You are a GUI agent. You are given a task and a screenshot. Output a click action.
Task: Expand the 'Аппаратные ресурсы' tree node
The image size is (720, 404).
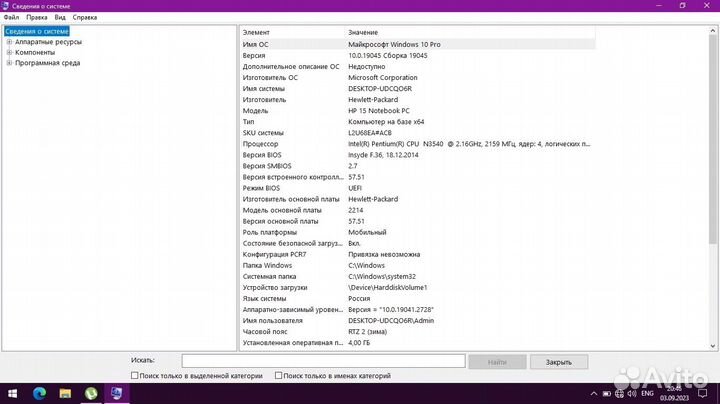(9, 42)
